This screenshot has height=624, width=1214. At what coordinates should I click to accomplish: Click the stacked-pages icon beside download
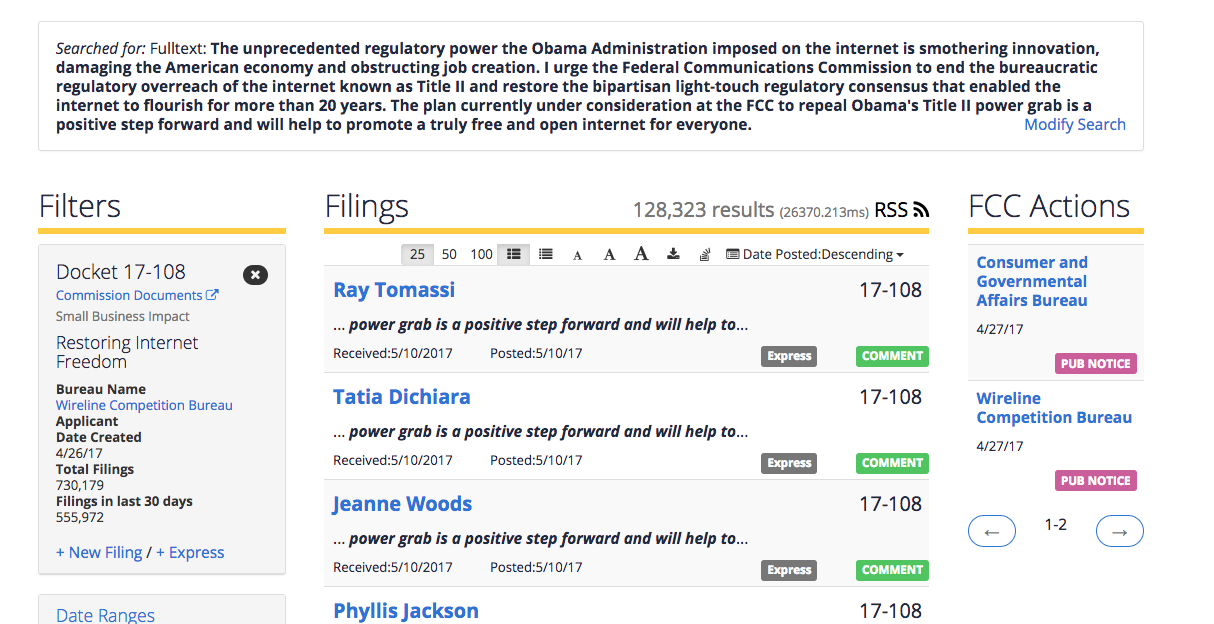point(704,254)
